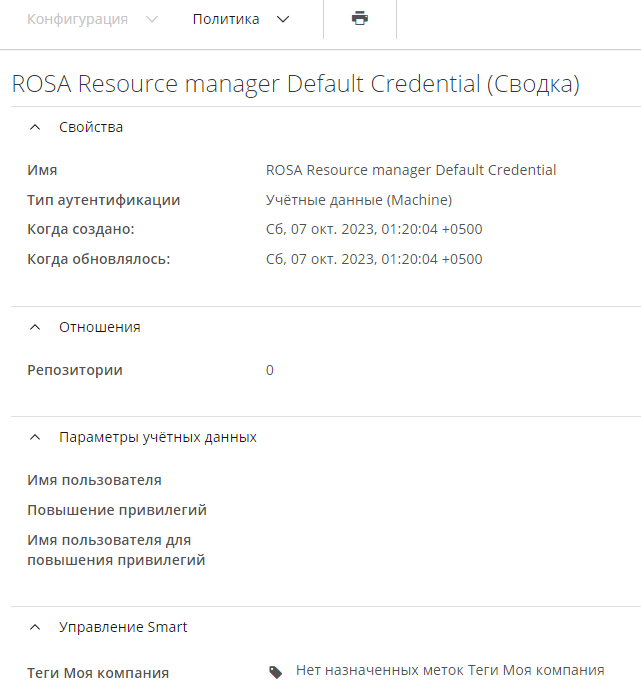
Task: Click the repository count '0'
Action: pos(270,370)
